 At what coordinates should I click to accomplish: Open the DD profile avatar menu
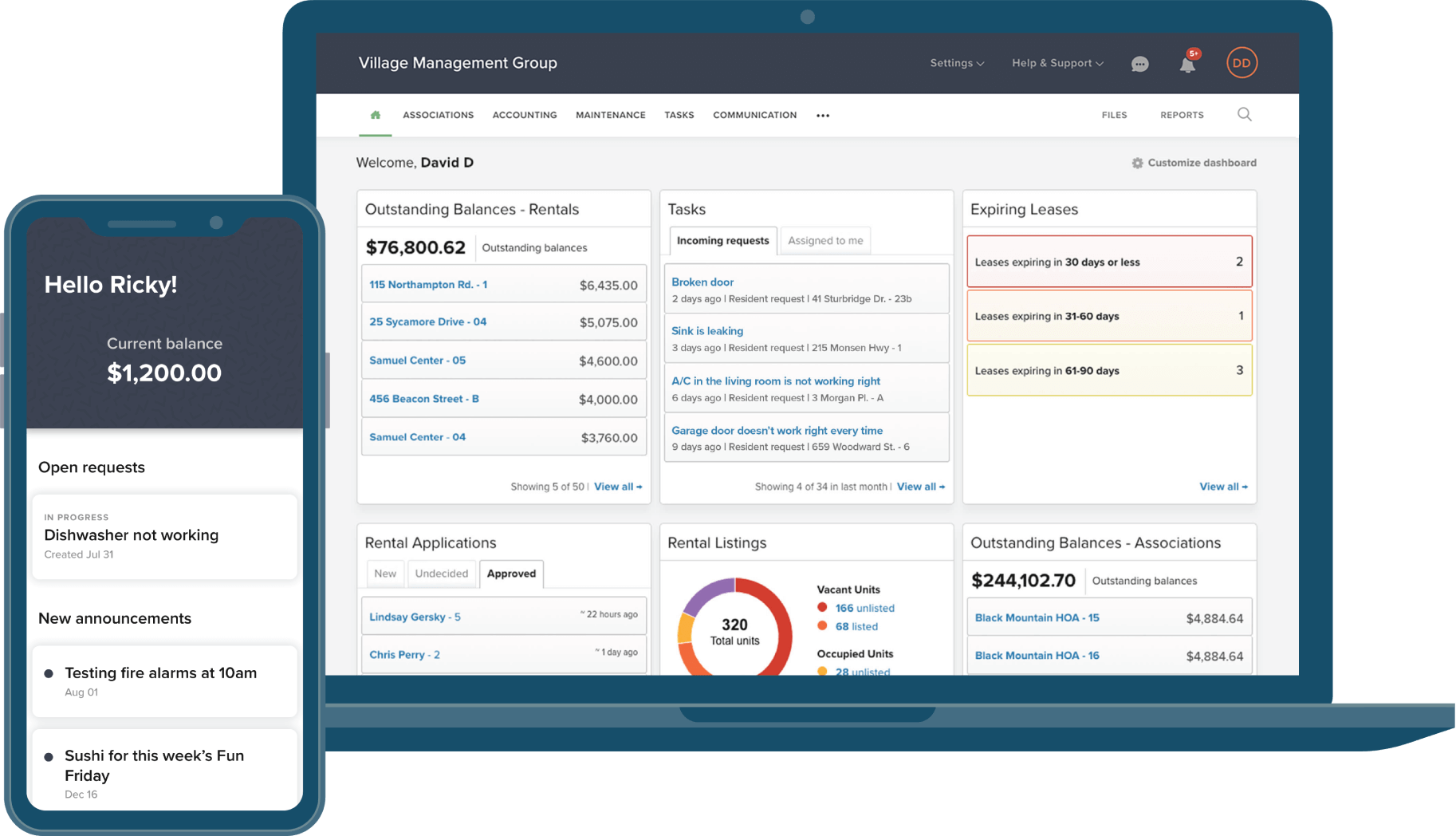[1242, 62]
